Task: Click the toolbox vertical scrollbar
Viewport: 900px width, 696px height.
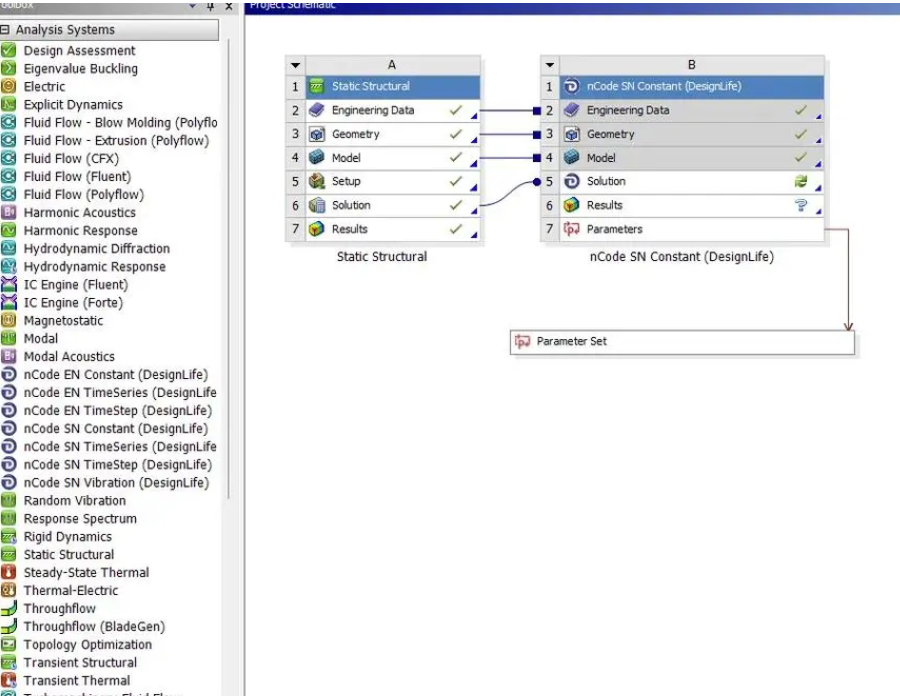Action: tap(226, 300)
